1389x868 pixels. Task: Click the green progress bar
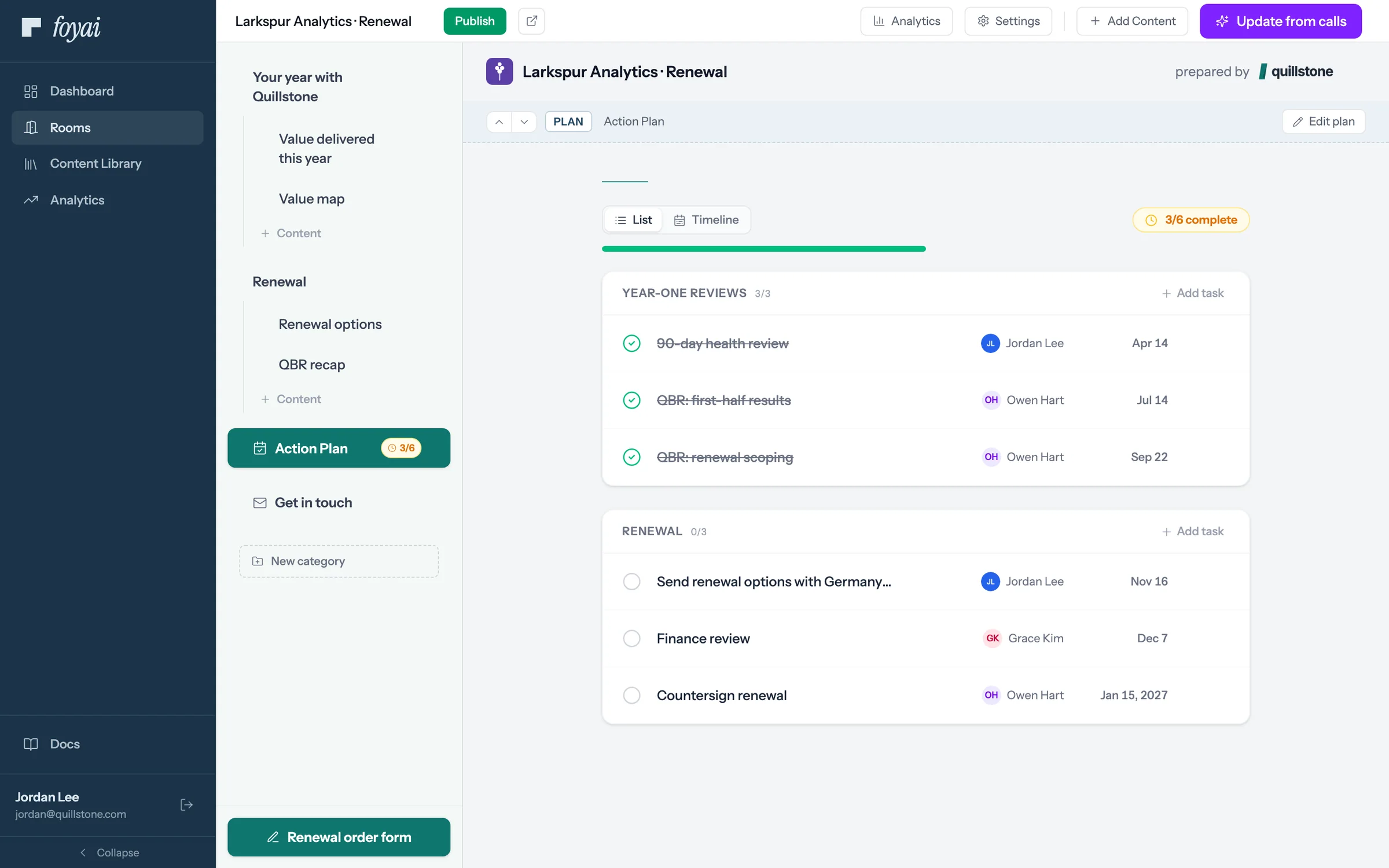[764, 249]
